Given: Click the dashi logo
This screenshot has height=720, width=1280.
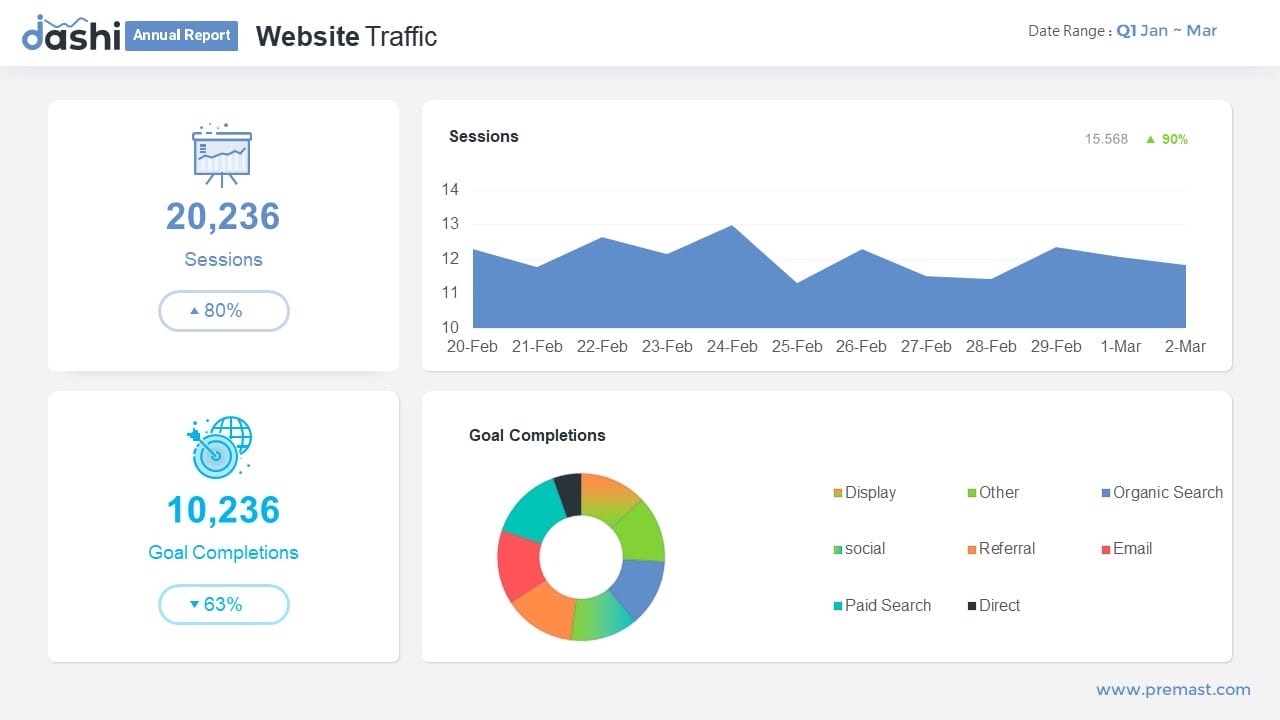Looking at the screenshot, I should (x=71, y=34).
